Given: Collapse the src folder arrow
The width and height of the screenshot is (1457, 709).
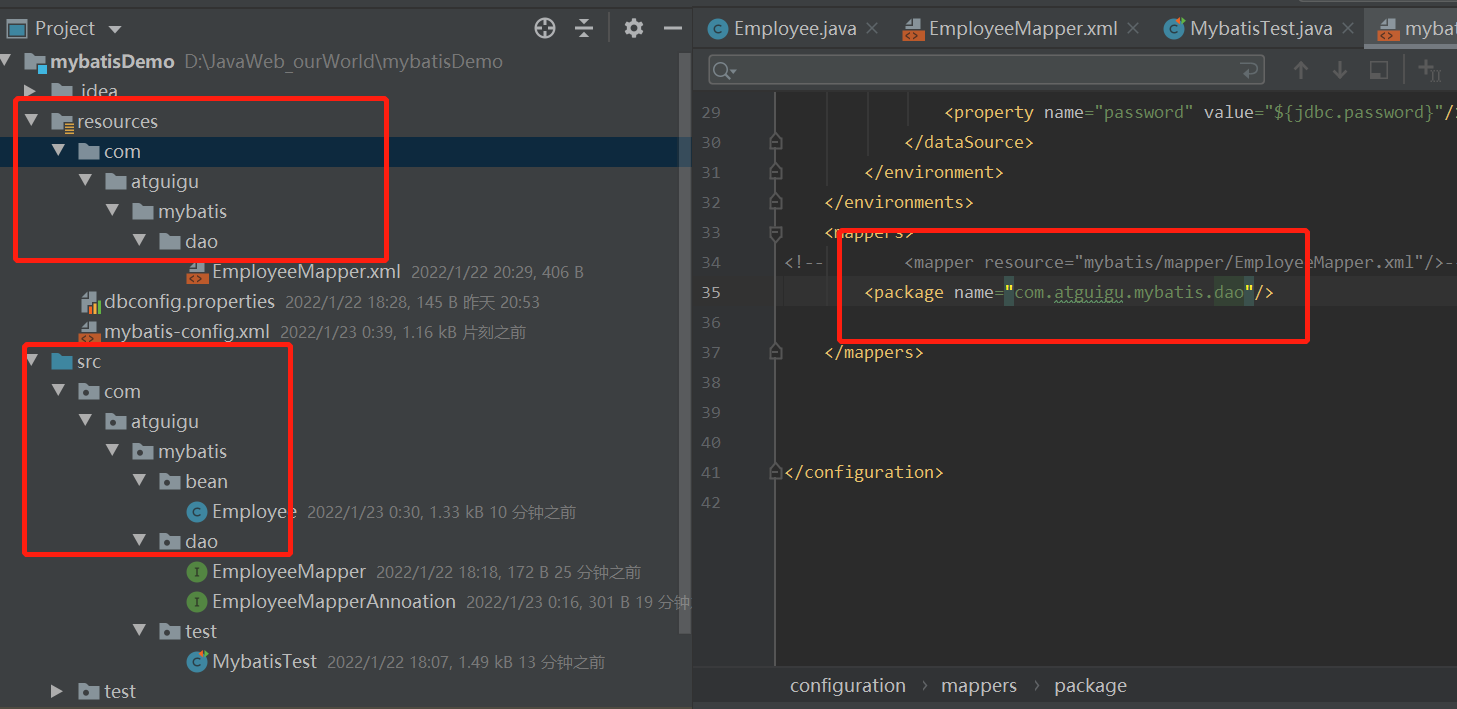Looking at the screenshot, I should pos(31,361).
